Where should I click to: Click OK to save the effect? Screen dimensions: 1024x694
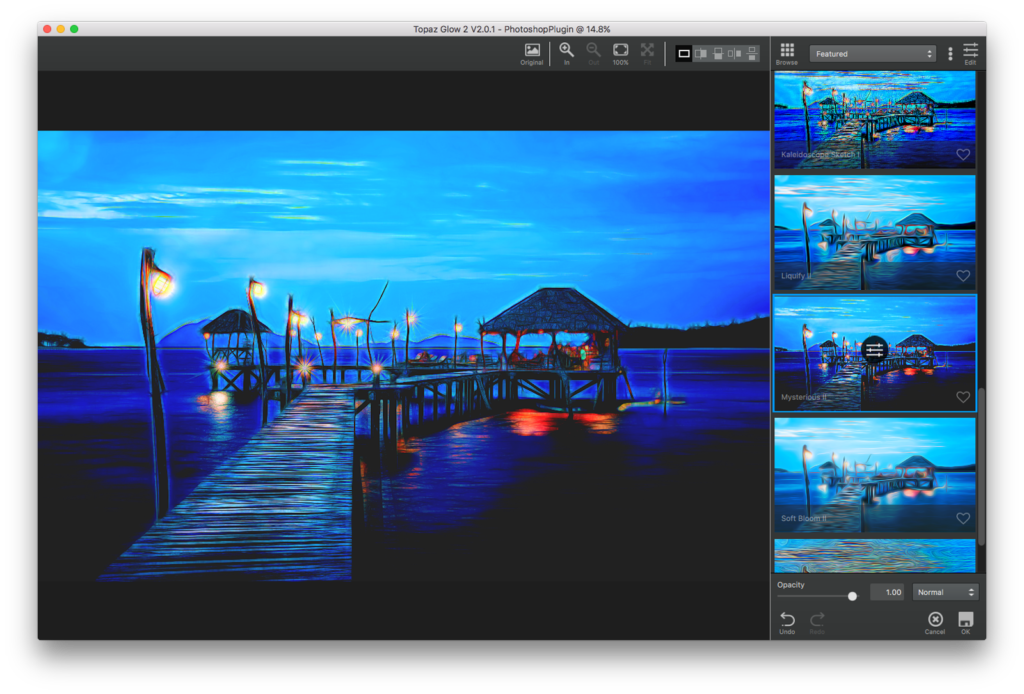point(965,622)
